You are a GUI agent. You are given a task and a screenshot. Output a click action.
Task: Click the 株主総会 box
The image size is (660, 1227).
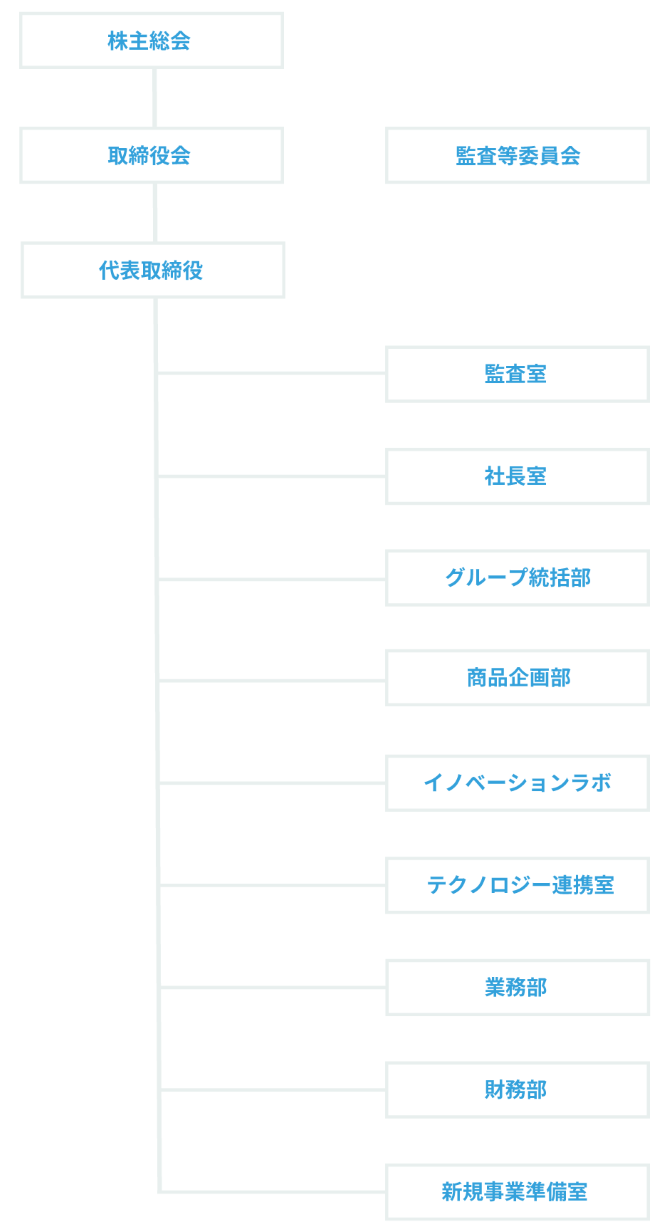[x=151, y=41]
